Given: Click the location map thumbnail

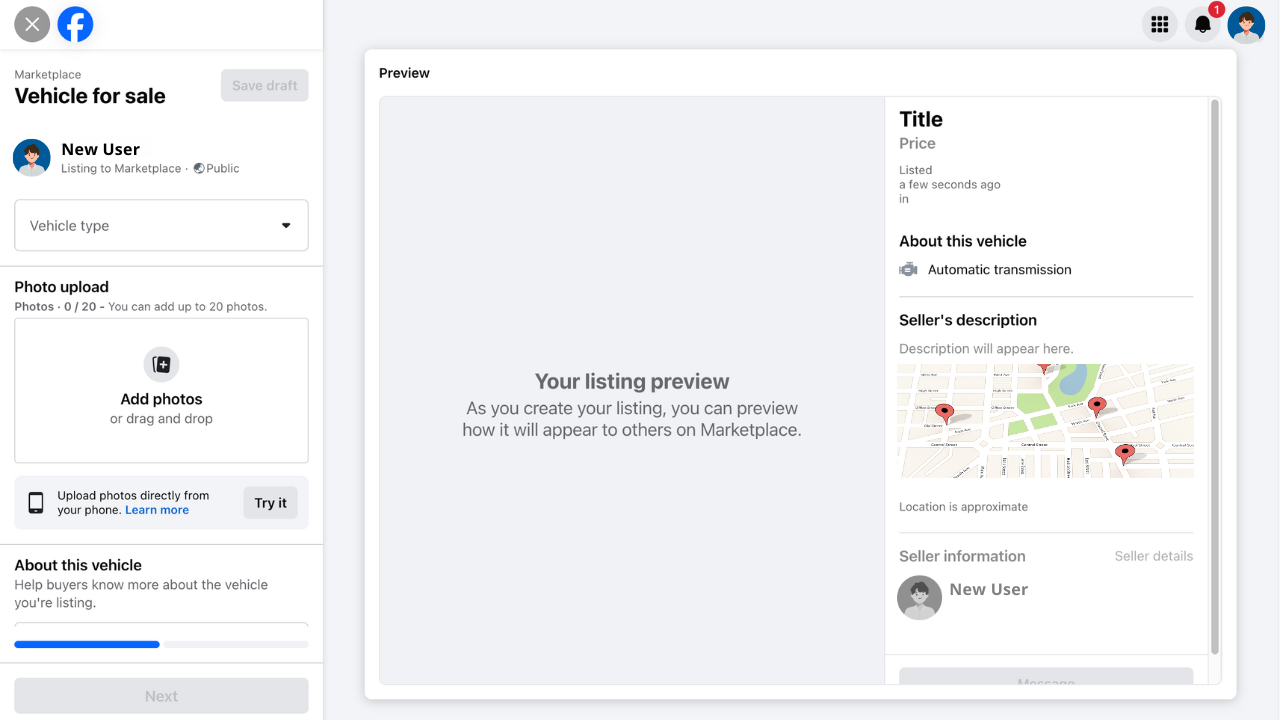Looking at the screenshot, I should [1045, 421].
